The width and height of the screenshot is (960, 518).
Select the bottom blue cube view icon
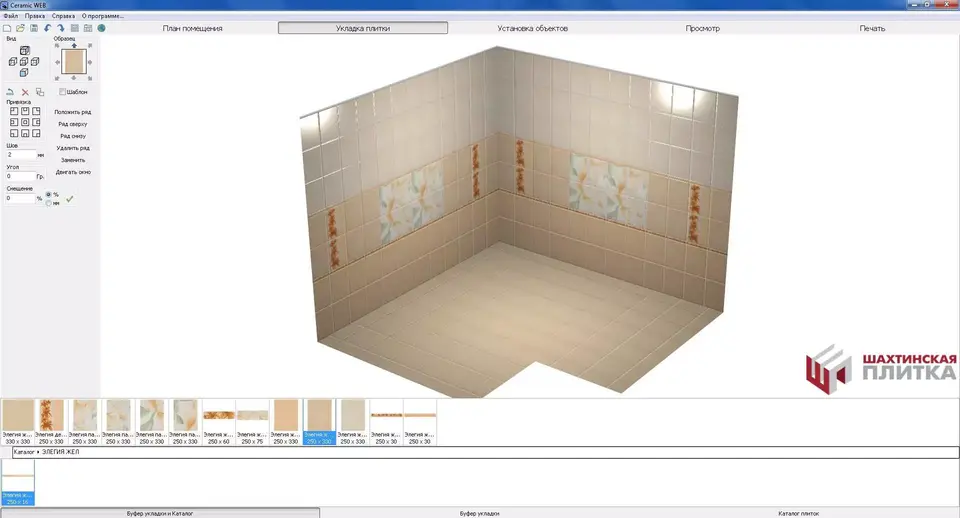pos(24,73)
